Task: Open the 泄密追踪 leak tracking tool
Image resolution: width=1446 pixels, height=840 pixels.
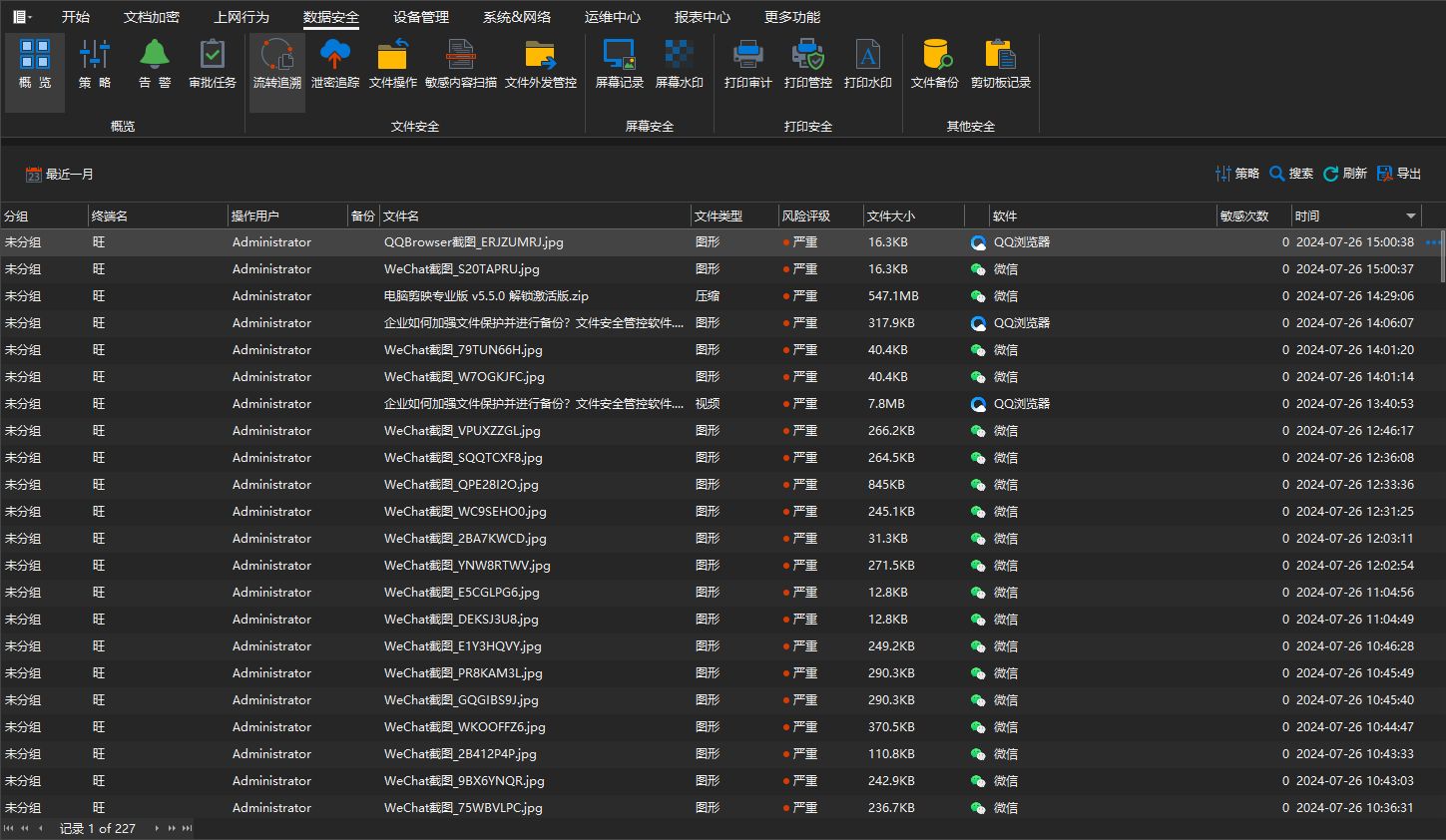Action: coord(335,65)
